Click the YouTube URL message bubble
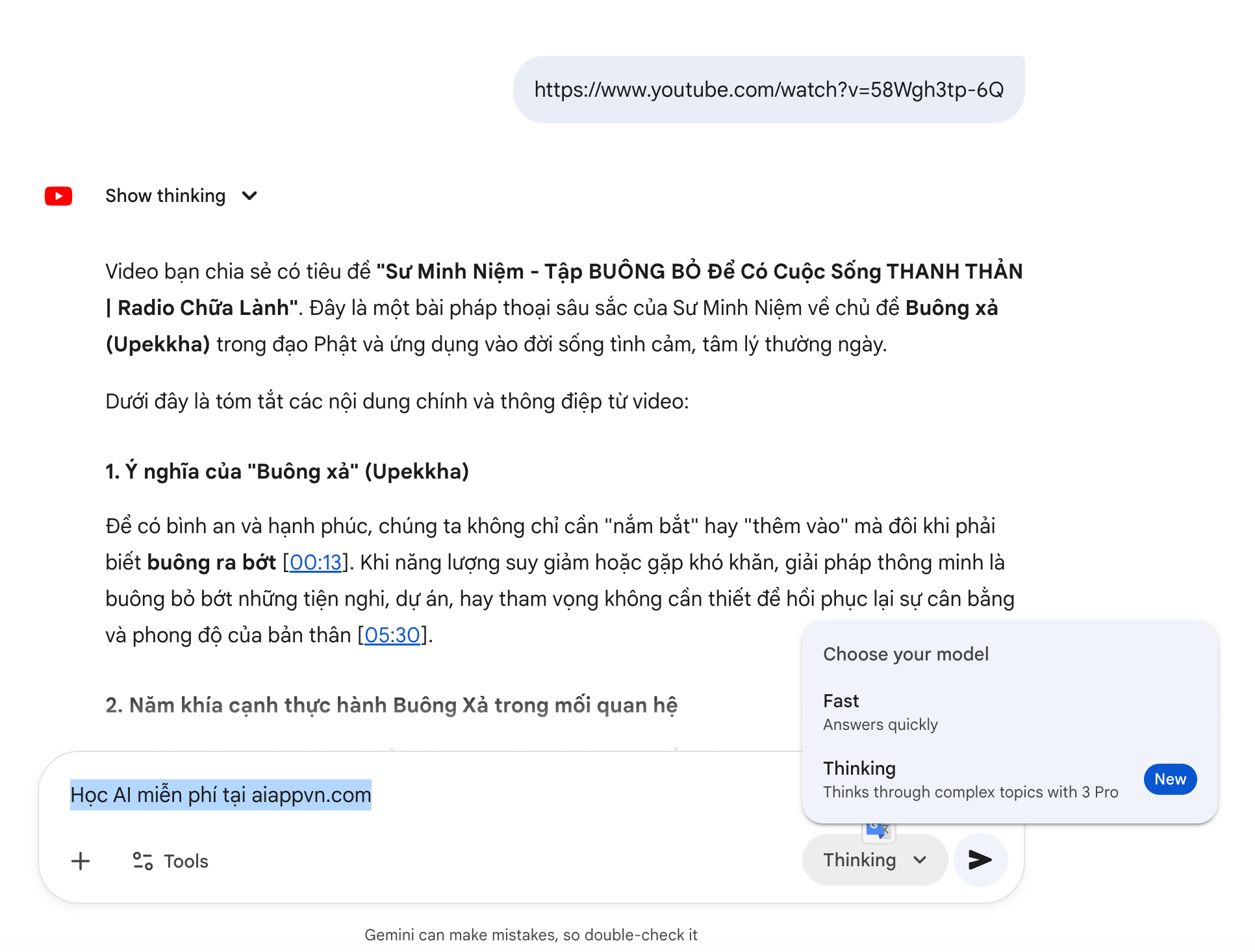1255x952 pixels. point(768,90)
